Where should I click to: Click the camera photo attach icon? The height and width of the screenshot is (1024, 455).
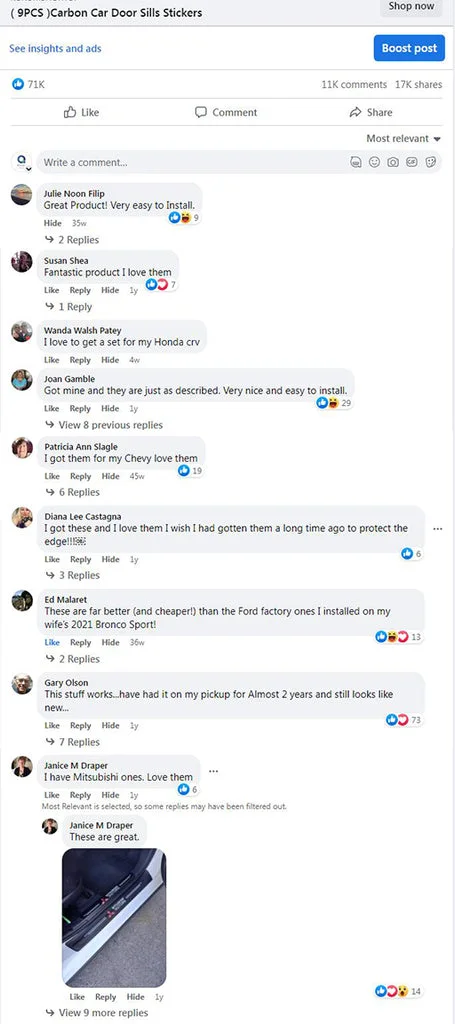tap(393, 163)
